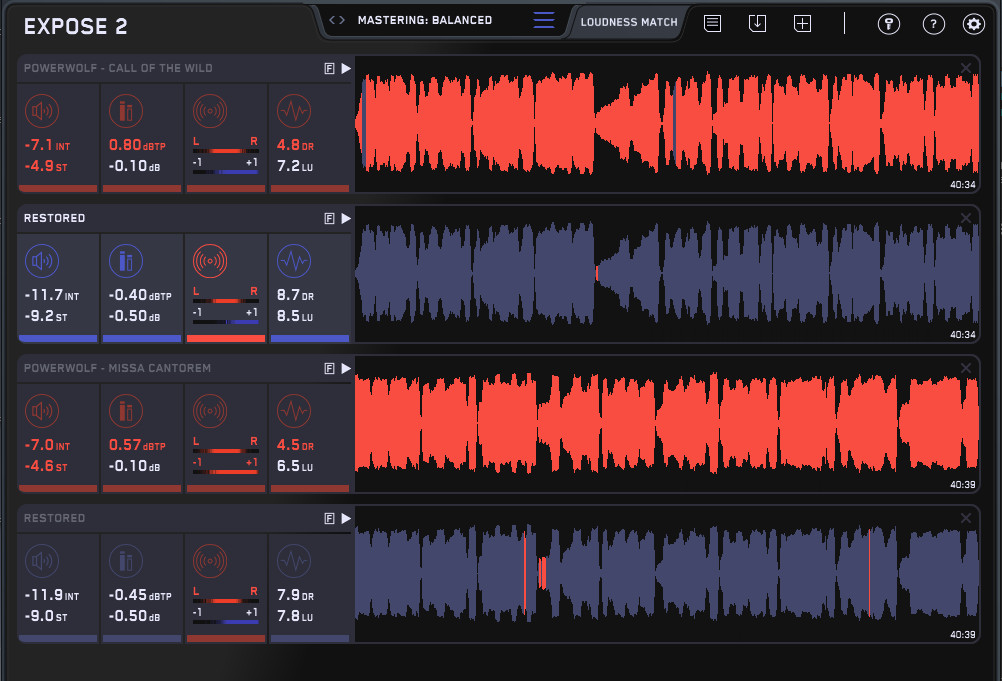This screenshot has height=681, width=1002.
Task: Click the 40:34 duration on Call of the Wild
Action: (x=962, y=185)
